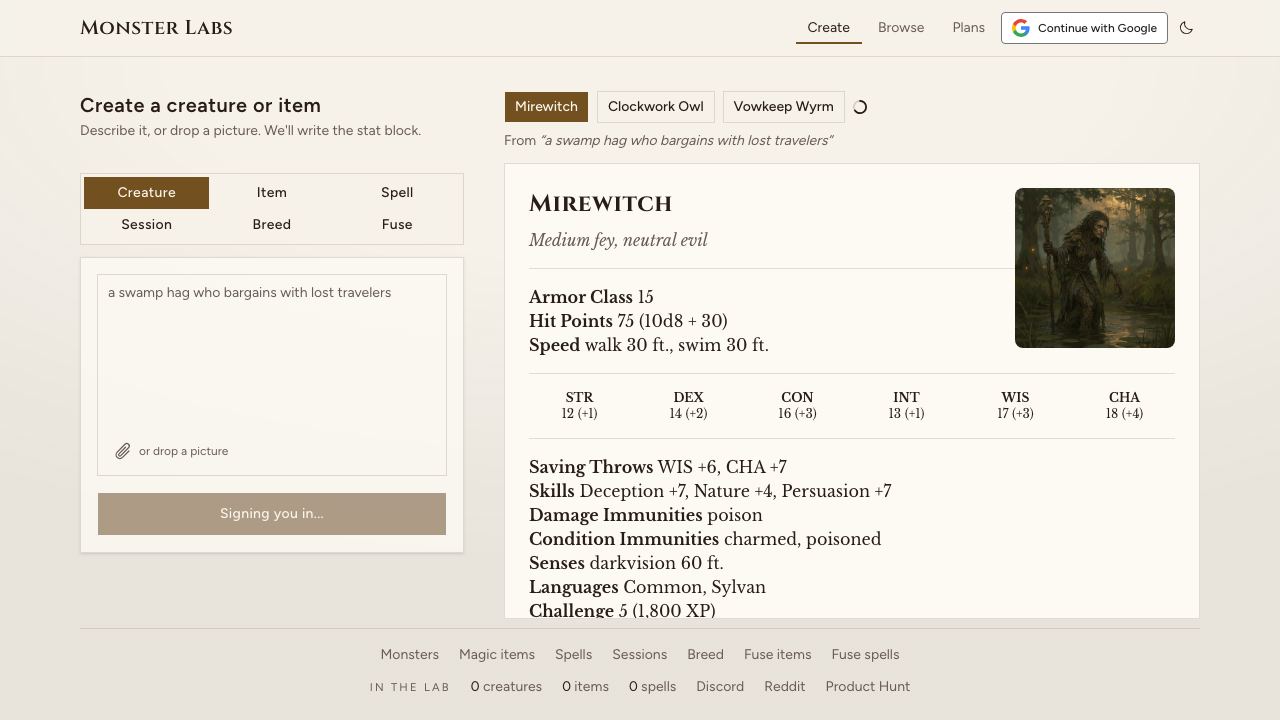Select the Fuse type option
The width and height of the screenshot is (1280, 720).
[x=397, y=225]
